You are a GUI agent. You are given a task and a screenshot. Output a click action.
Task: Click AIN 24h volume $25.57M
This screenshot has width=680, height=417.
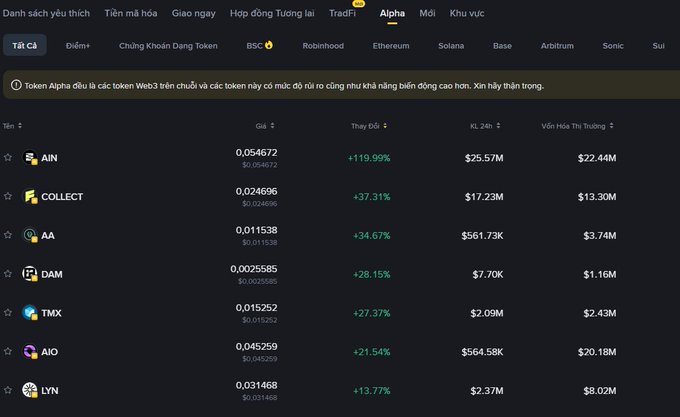pos(484,158)
